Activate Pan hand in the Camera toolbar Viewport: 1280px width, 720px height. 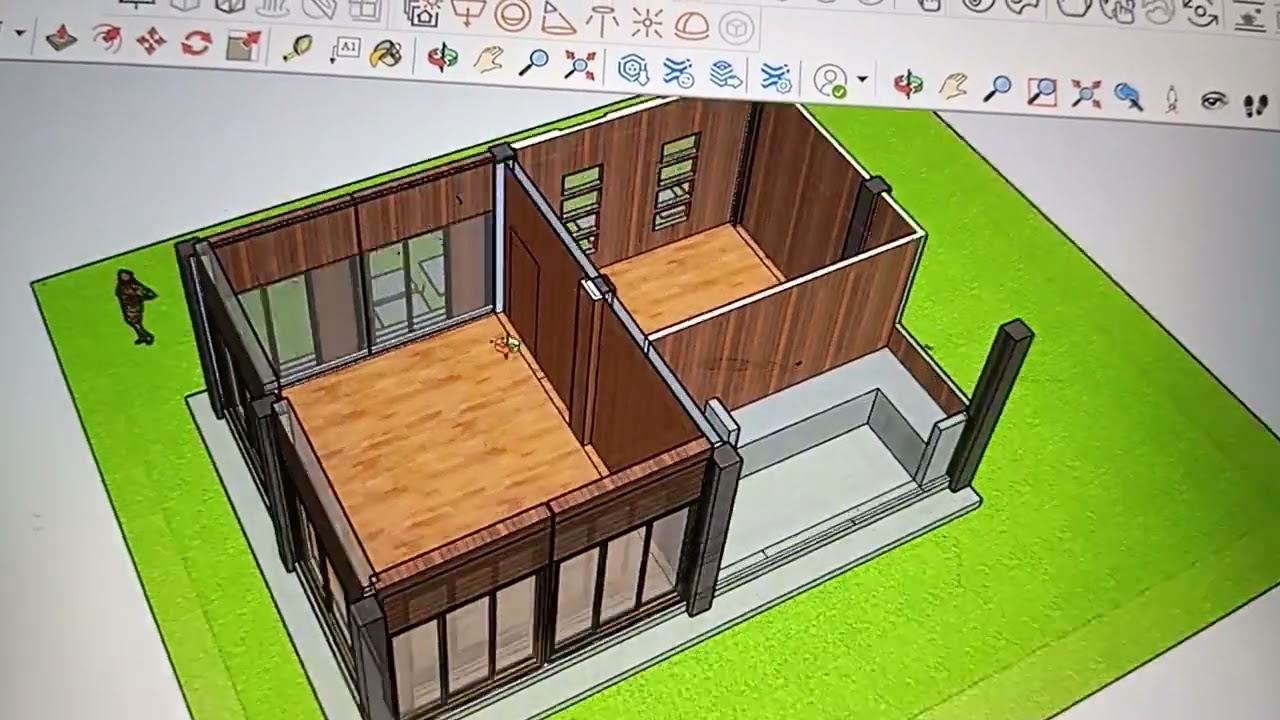(954, 86)
